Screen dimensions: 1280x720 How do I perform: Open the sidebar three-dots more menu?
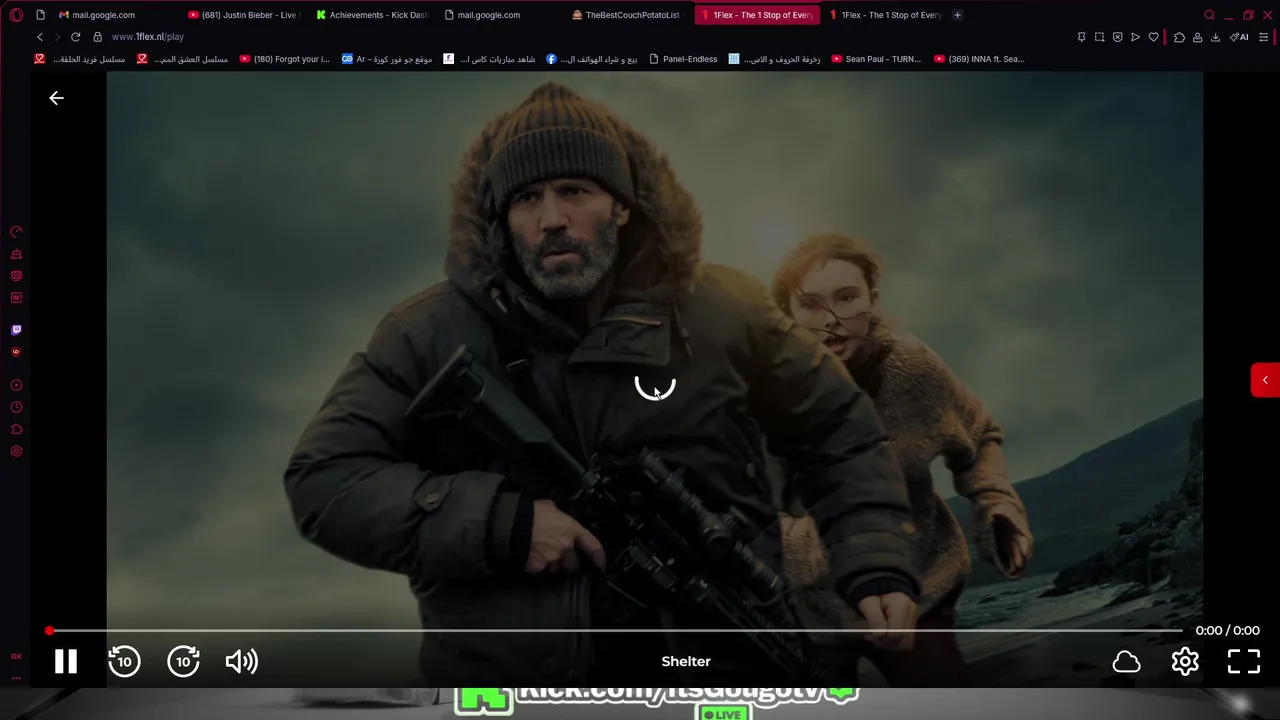click(x=16, y=678)
